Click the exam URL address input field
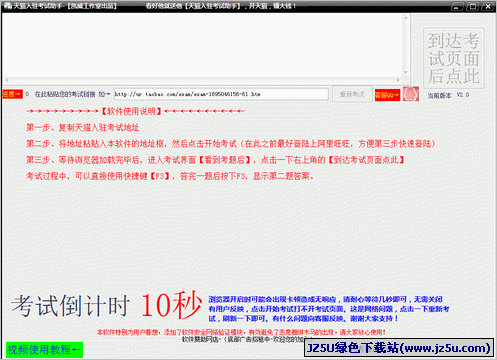497x360 pixels. click(221, 94)
